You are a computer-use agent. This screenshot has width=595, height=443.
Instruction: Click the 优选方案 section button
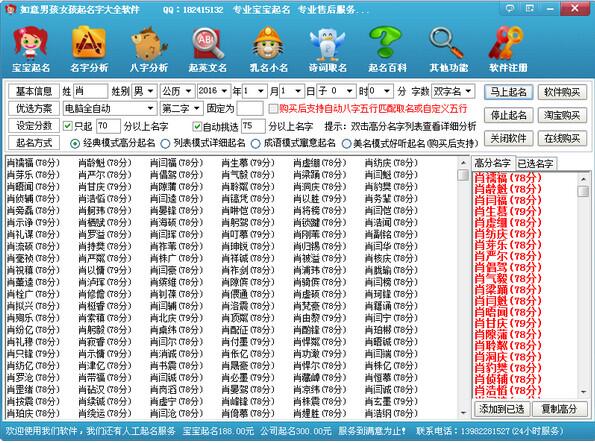pyautogui.click(x=34, y=109)
